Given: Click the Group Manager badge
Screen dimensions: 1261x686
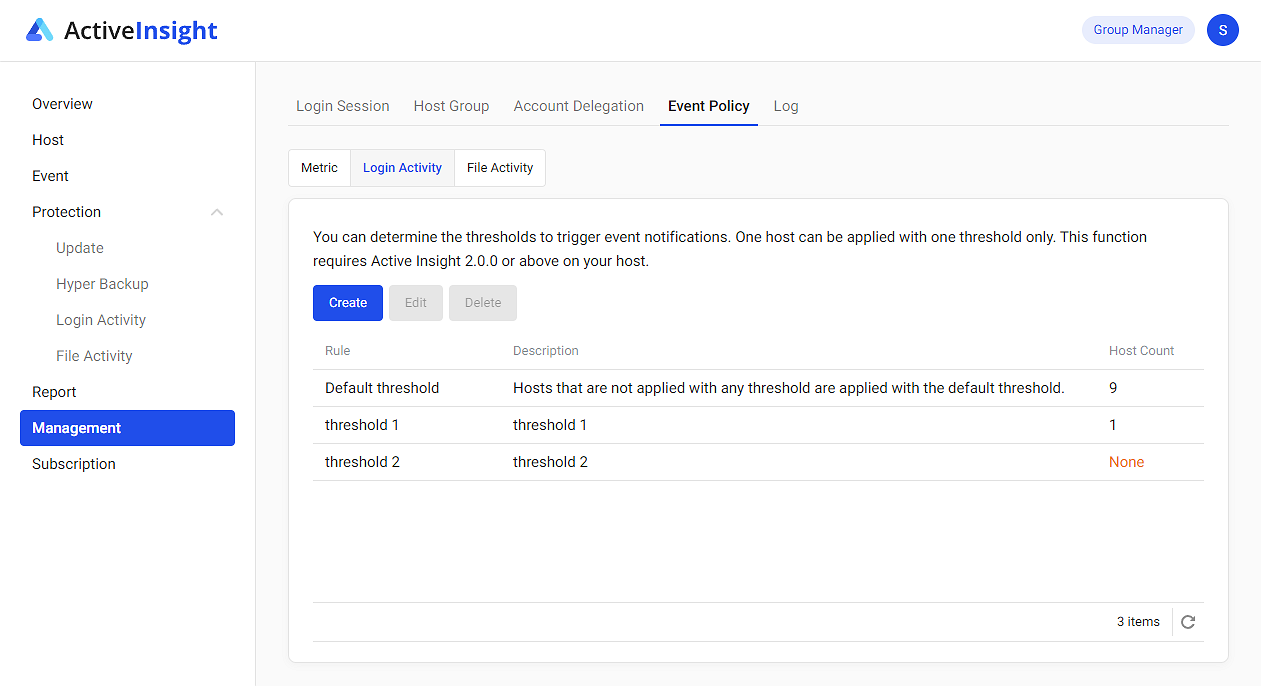Looking at the screenshot, I should pyautogui.click(x=1138, y=30).
